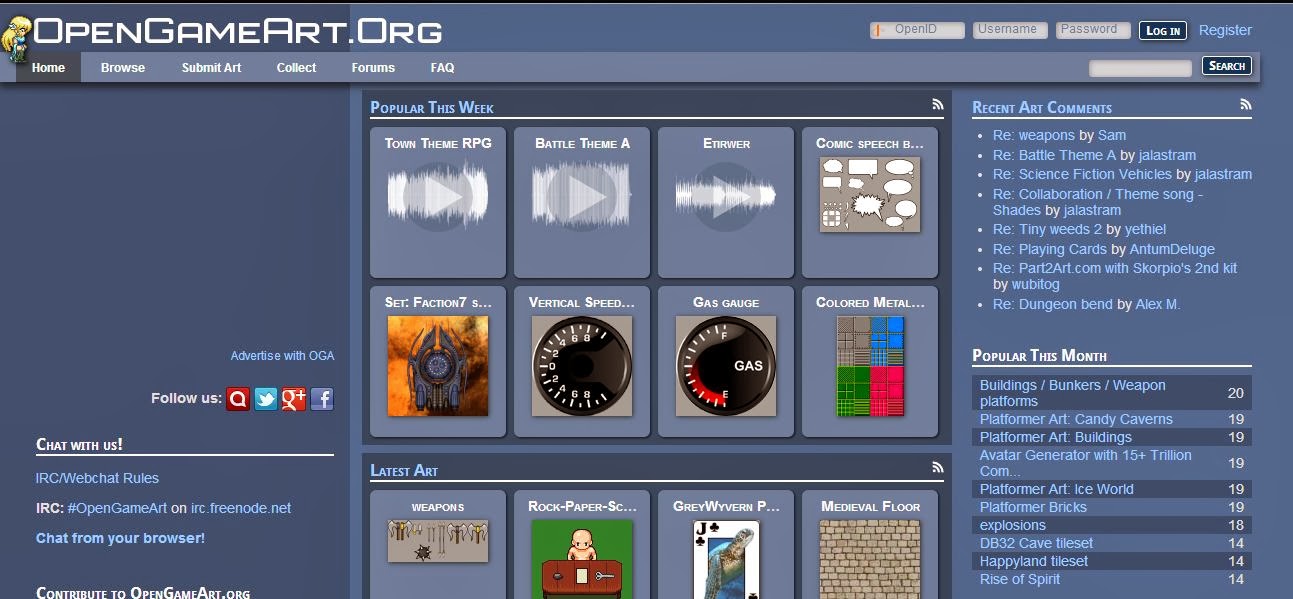This screenshot has width=1293, height=599.
Task: Open the Re: Dungeon bend comment
Action: coord(1053,304)
